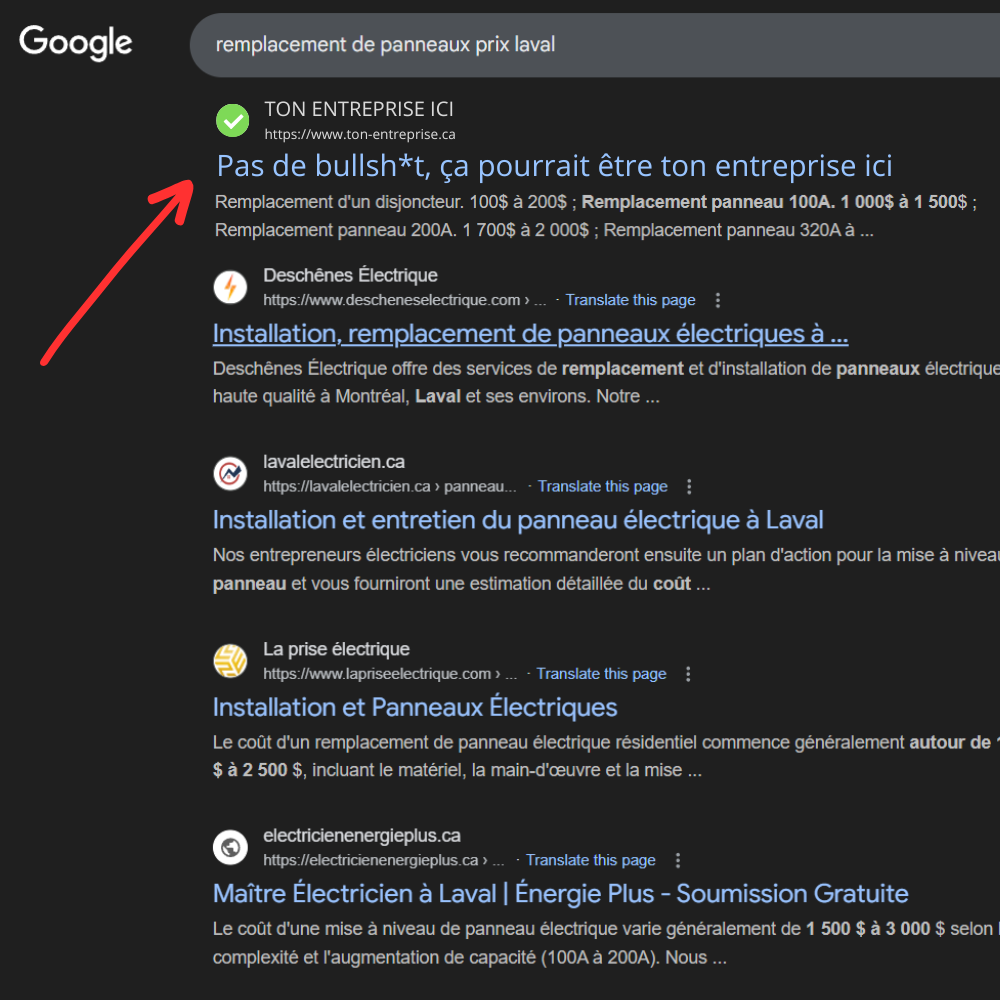The width and height of the screenshot is (1000, 1000).
Task: Translate the lavalelectricien.ca page
Action: pos(602,486)
